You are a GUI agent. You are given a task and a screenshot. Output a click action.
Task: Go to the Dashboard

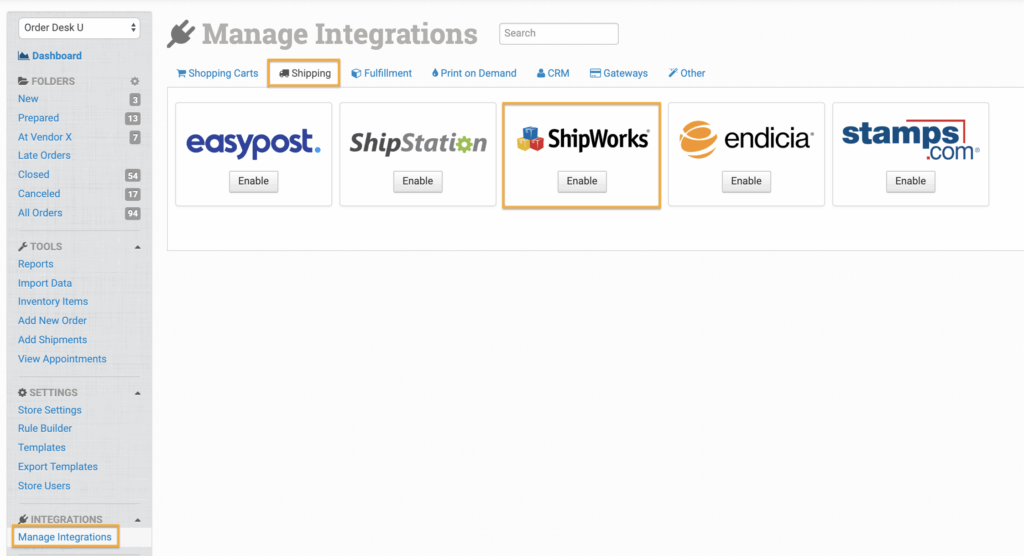pos(56,56)
